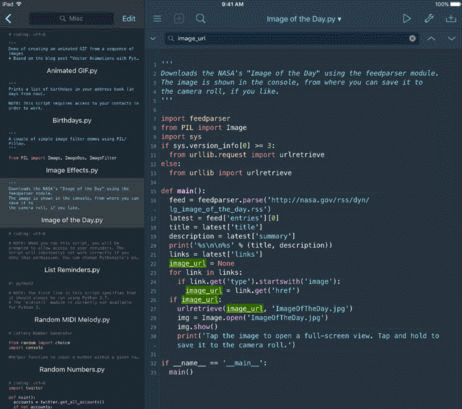Tap the 9:41 AM status bar clock

tap(232, 4)
